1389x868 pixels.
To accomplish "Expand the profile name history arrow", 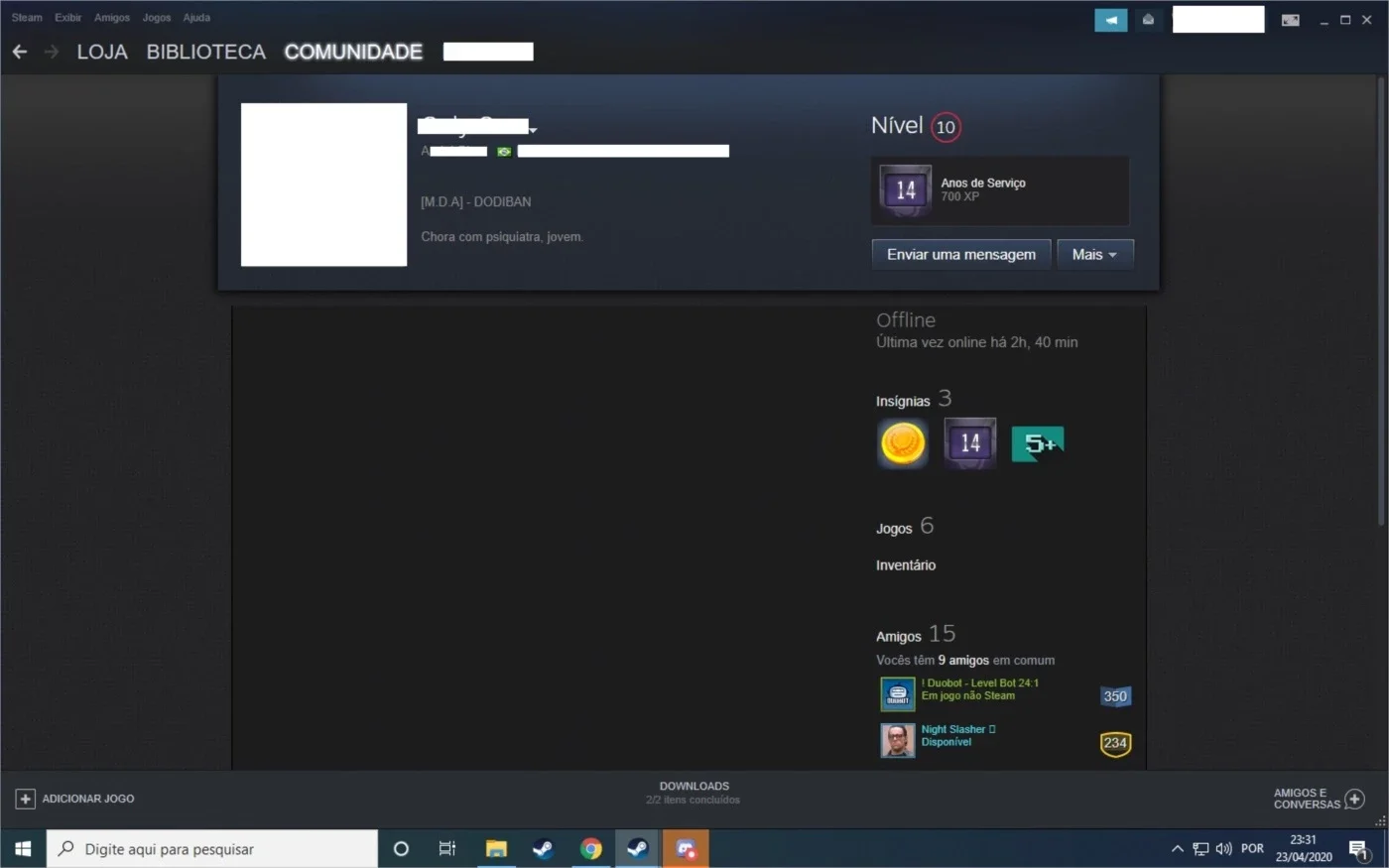I will [x=533, y=130].
